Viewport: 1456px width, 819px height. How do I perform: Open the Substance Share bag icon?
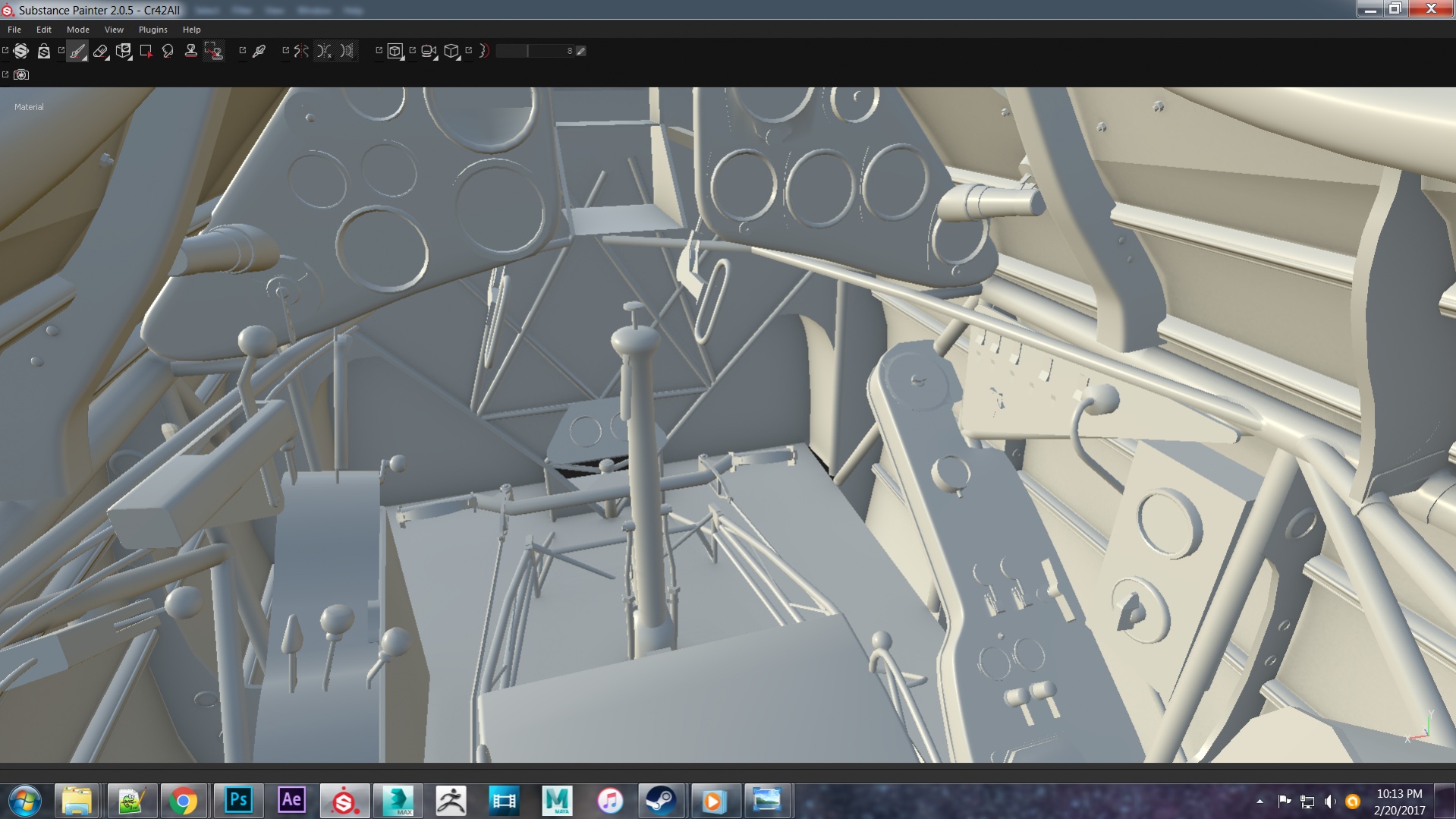click(x=44, y=51)
